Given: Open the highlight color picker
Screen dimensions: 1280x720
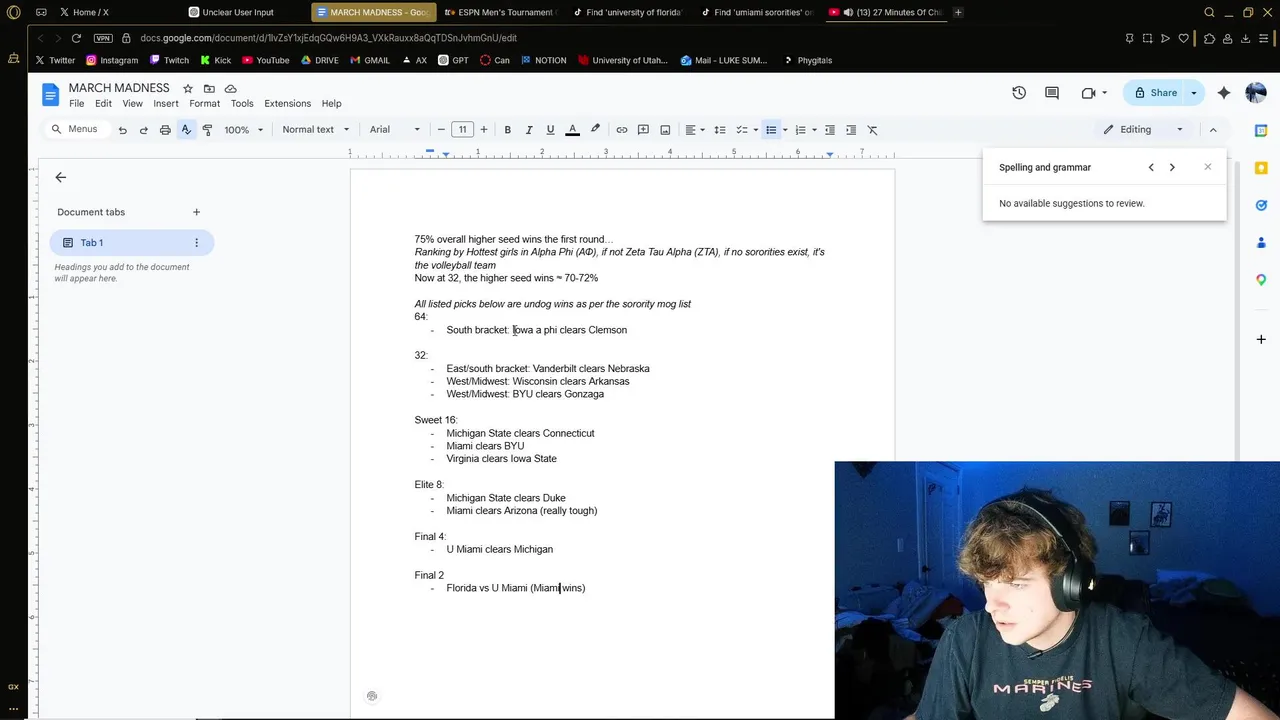Looking at the screenshot, I should coord(595,130).
